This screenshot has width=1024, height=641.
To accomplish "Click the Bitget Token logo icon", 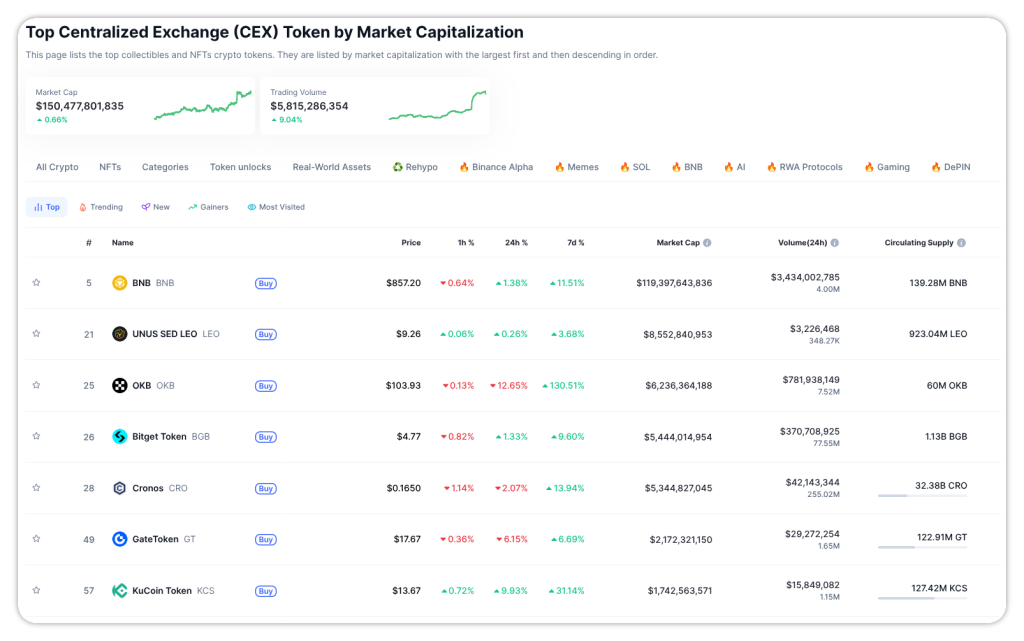I will [119, 437].
